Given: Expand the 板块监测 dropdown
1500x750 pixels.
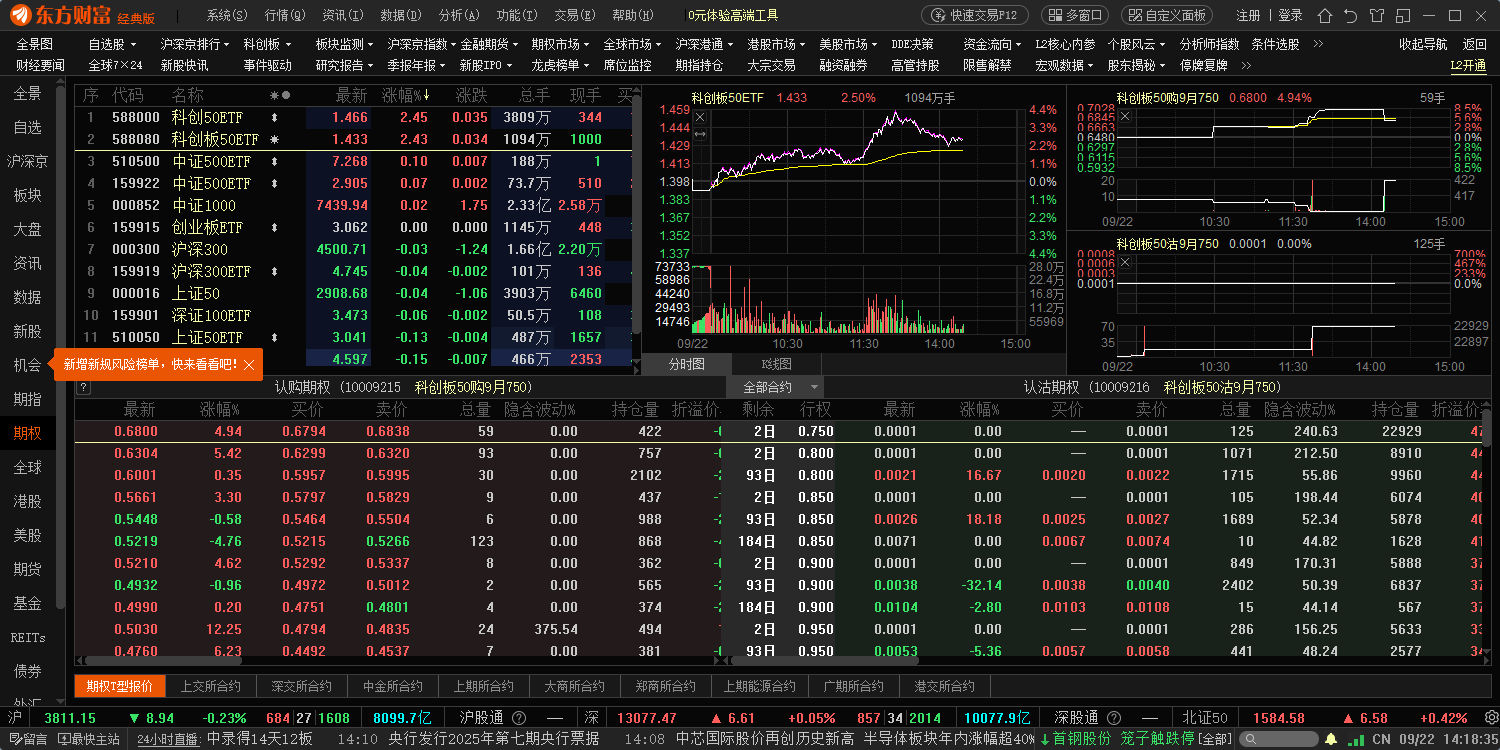Looking at the screenshot, I should click(345, 44).
